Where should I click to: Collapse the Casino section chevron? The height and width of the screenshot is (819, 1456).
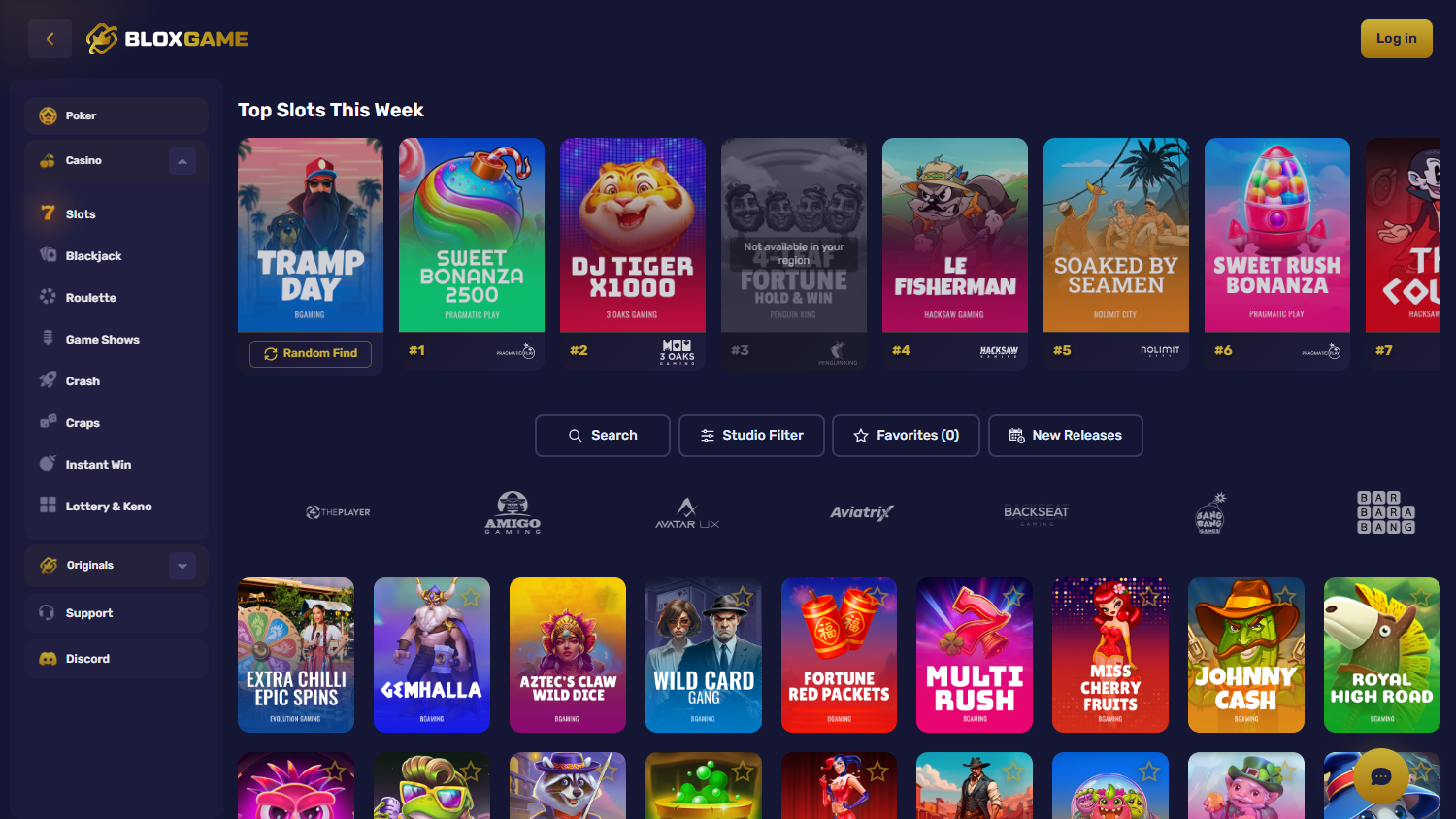coord(182,161)
